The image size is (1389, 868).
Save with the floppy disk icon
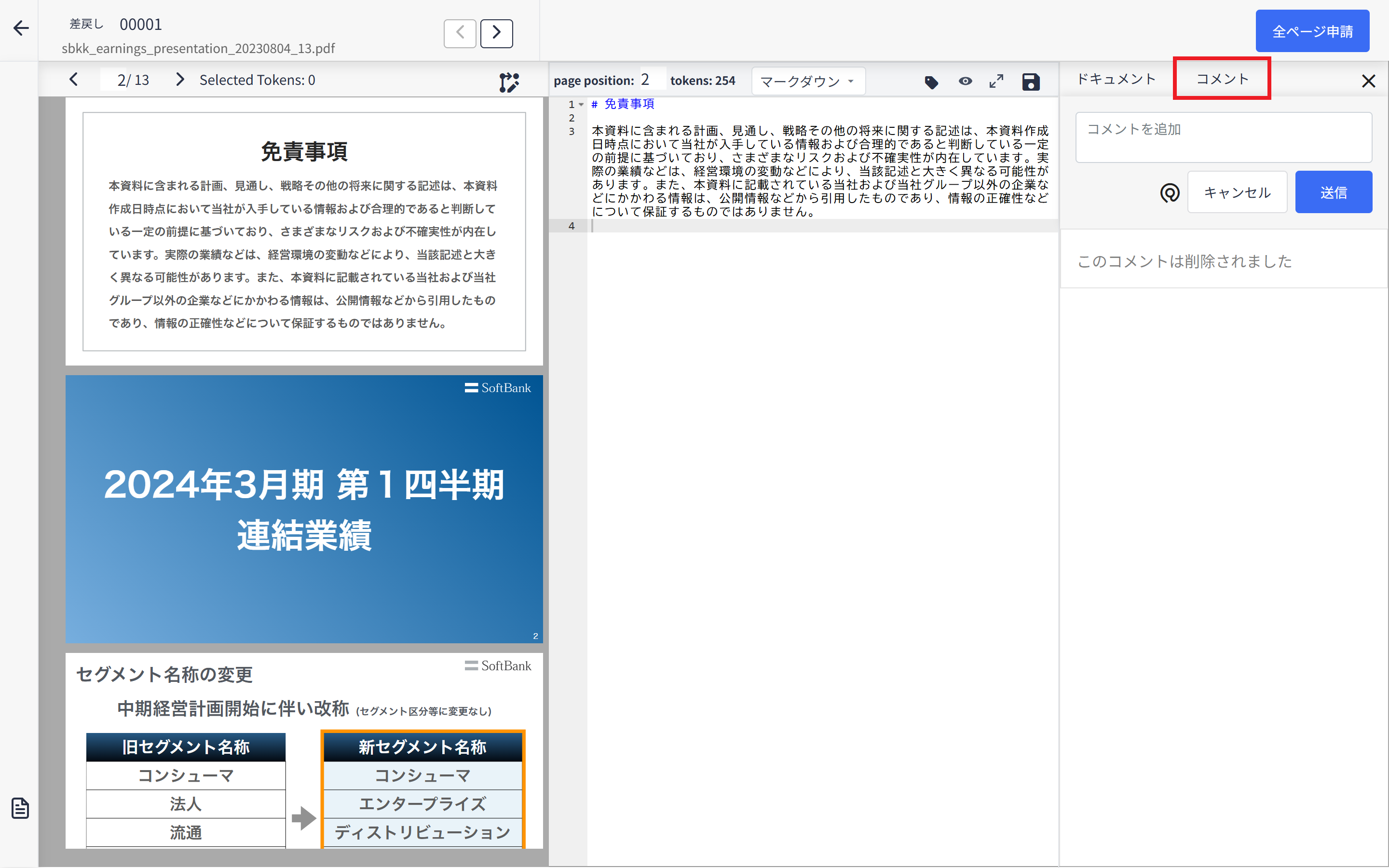(x=1031, y=82)
